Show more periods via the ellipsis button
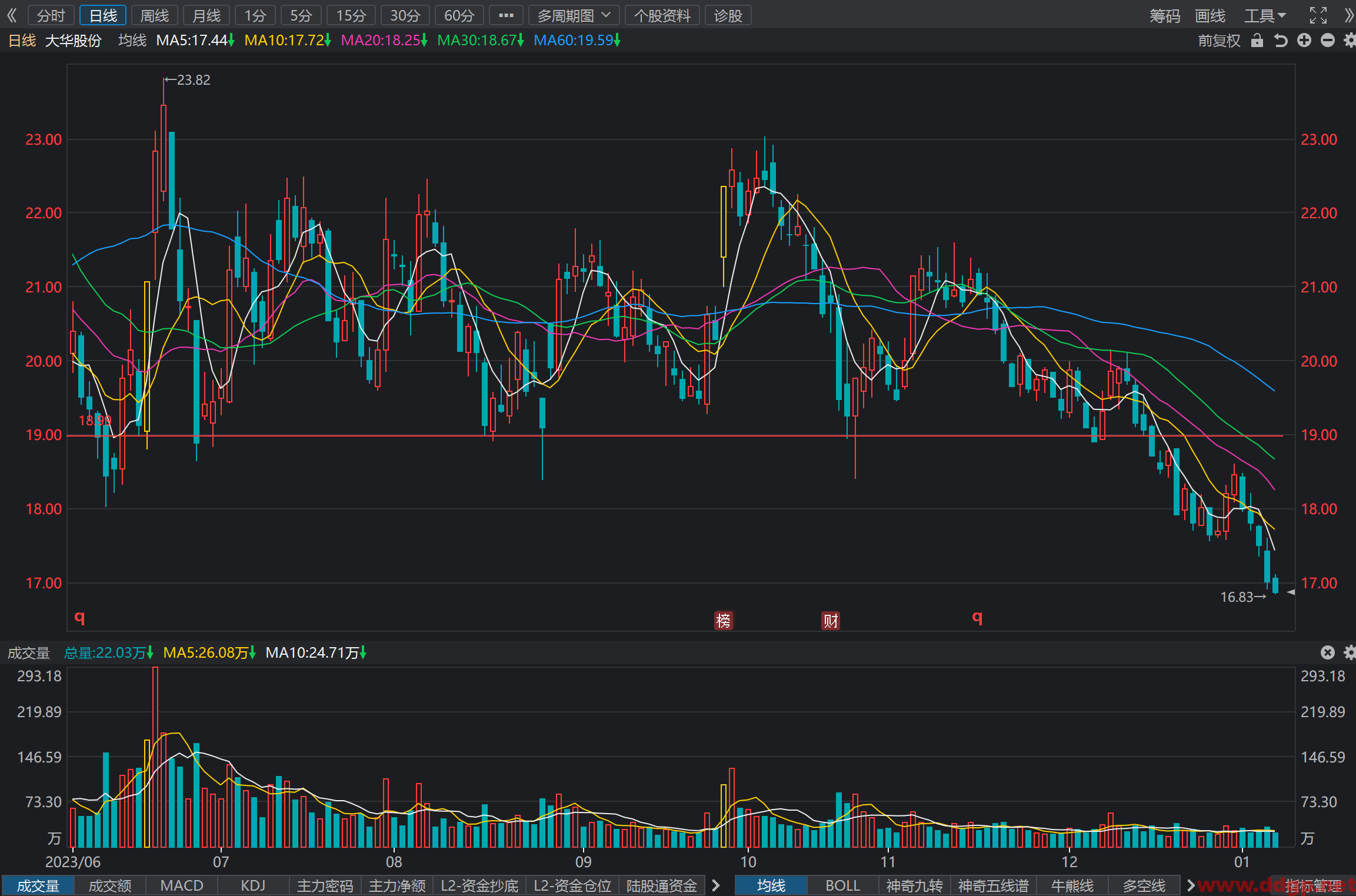 tap(506, 15)
